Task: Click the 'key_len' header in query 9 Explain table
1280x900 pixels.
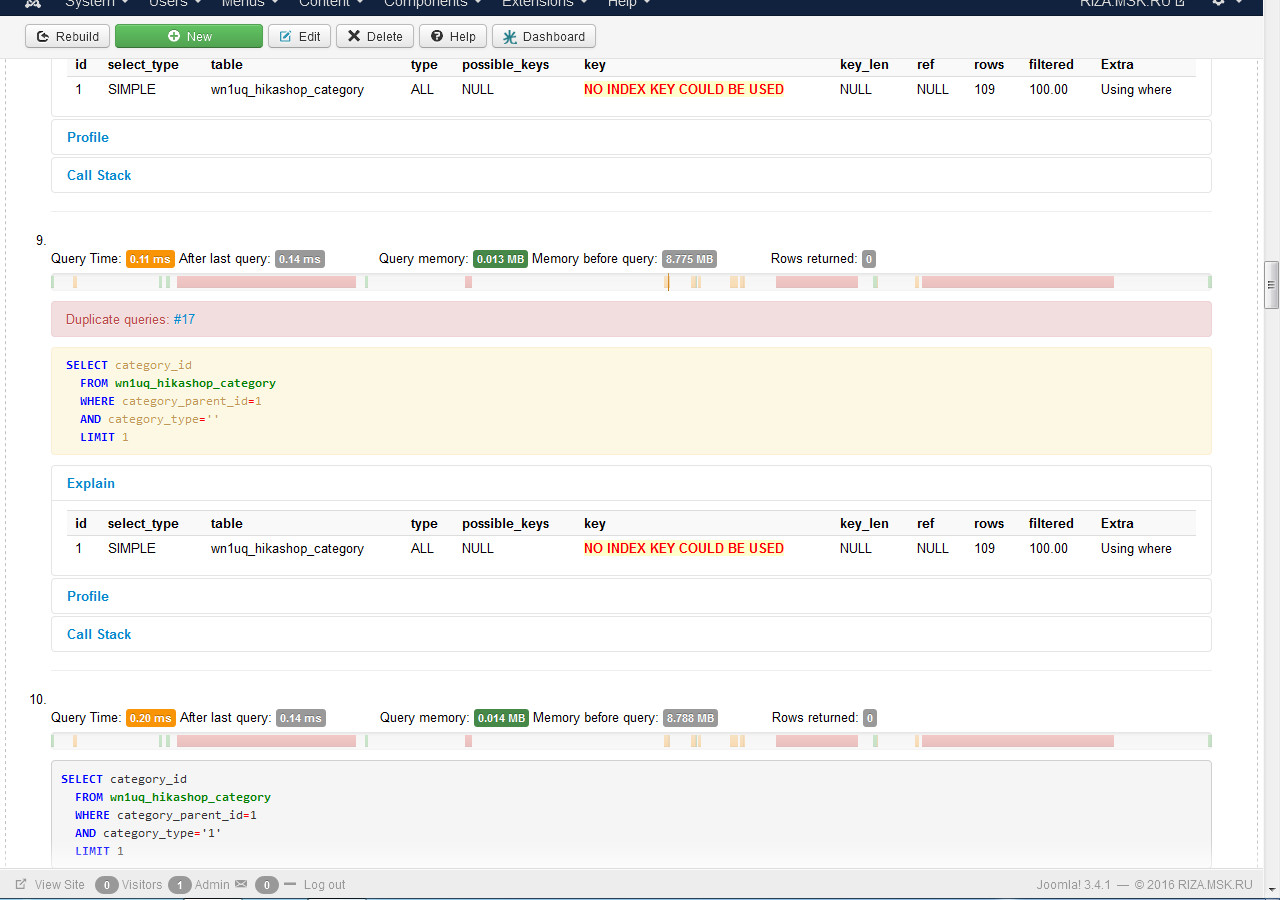Action: [864, 523]
